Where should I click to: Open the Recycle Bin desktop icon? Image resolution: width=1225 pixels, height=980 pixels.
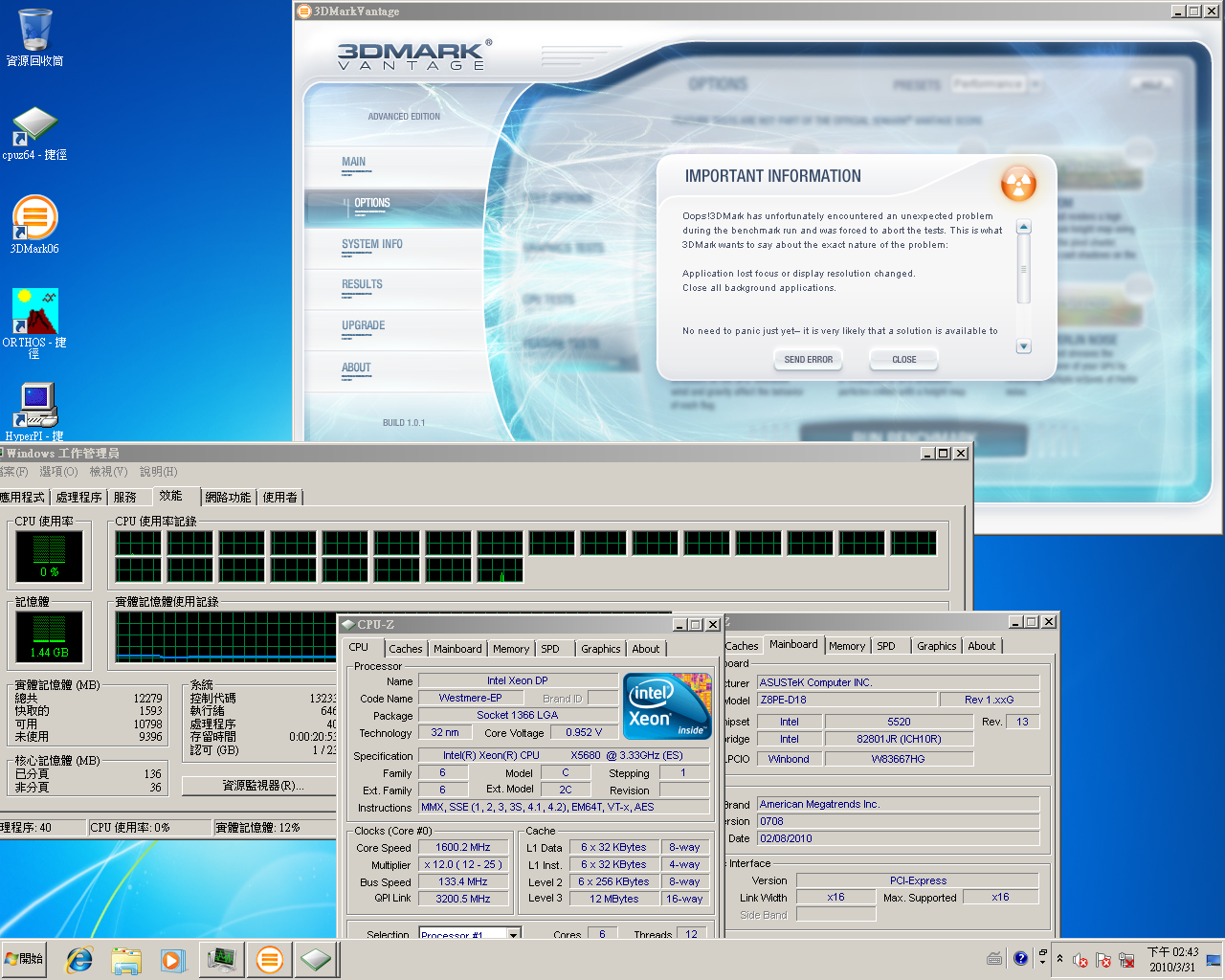[x=34, y=37]
